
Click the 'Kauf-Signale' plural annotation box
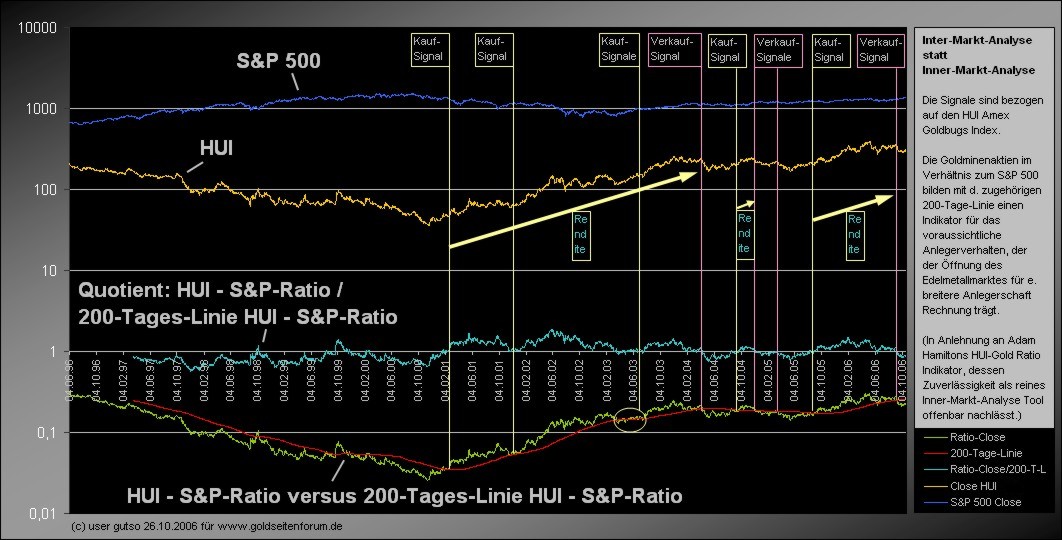coord(619,49)
